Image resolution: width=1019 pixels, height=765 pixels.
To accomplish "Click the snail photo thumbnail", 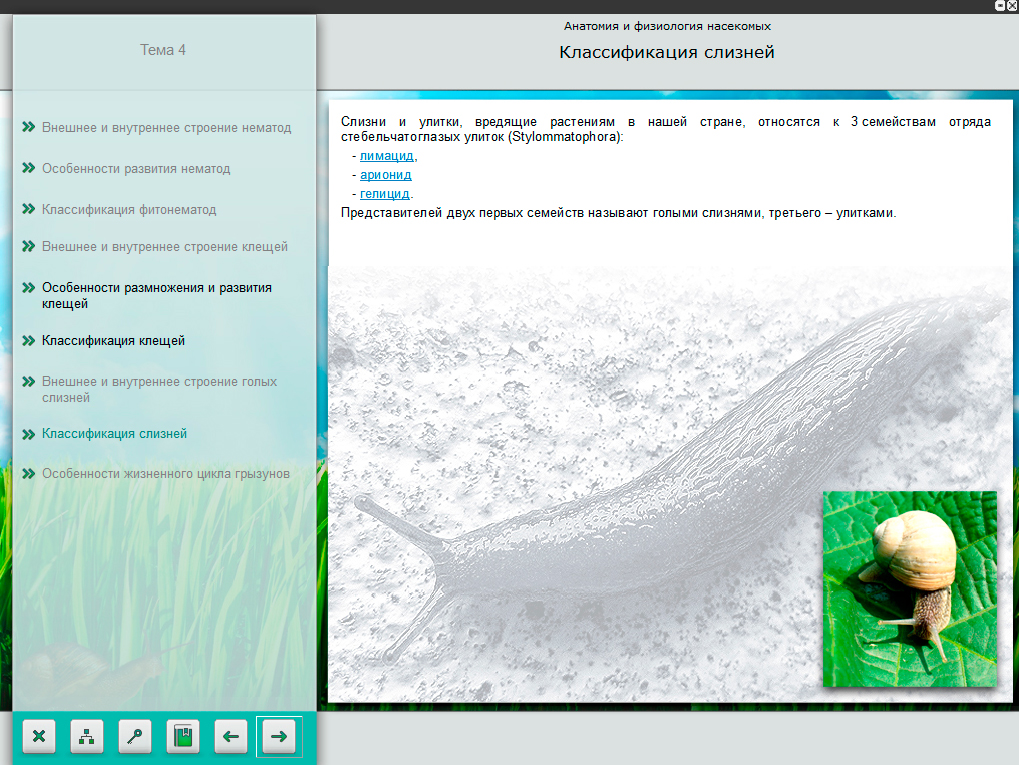I will tap(909, 588).
